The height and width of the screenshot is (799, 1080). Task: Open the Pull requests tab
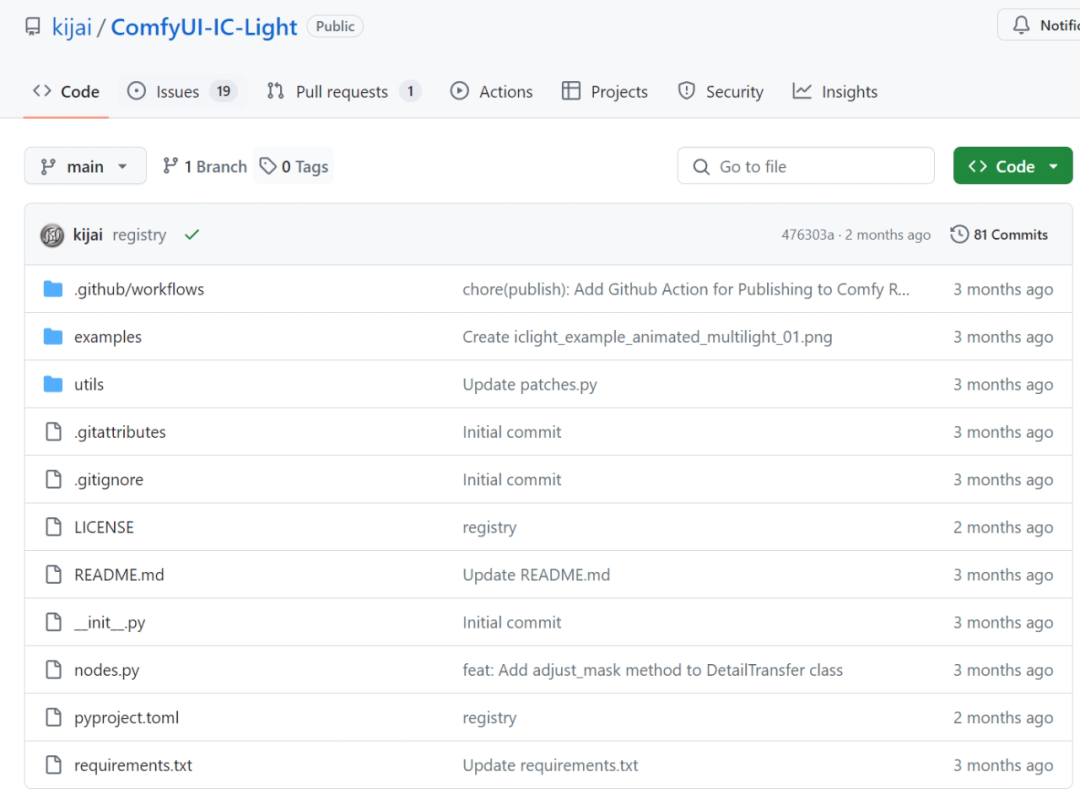click(343, 92)
